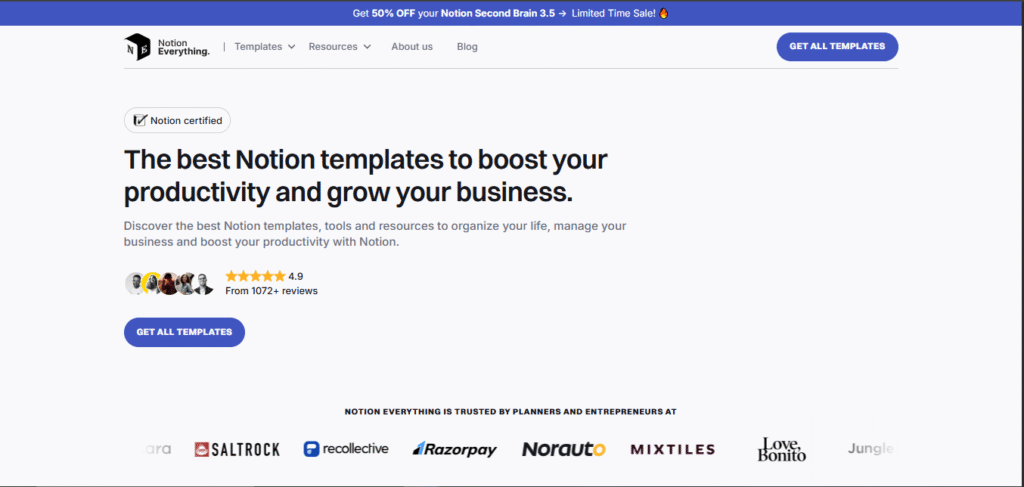The height and width of the screenshot is (487, 1024).
Task: Click the Notion certified badge icon
Action: pyautogui.click(x=141, y=121)
